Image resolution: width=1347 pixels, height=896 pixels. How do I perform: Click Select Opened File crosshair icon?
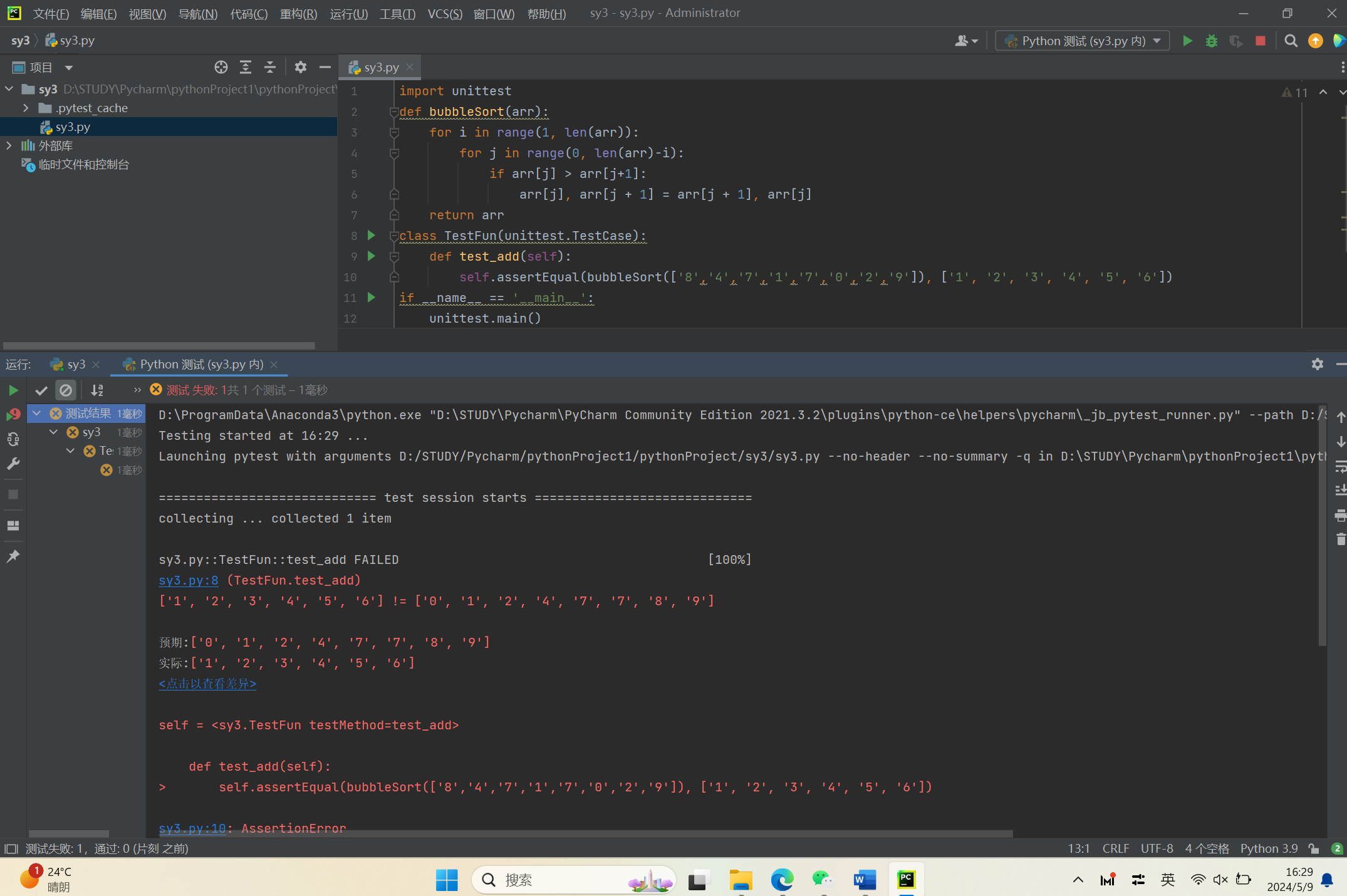pyautogui.click(x=221, y=67)
